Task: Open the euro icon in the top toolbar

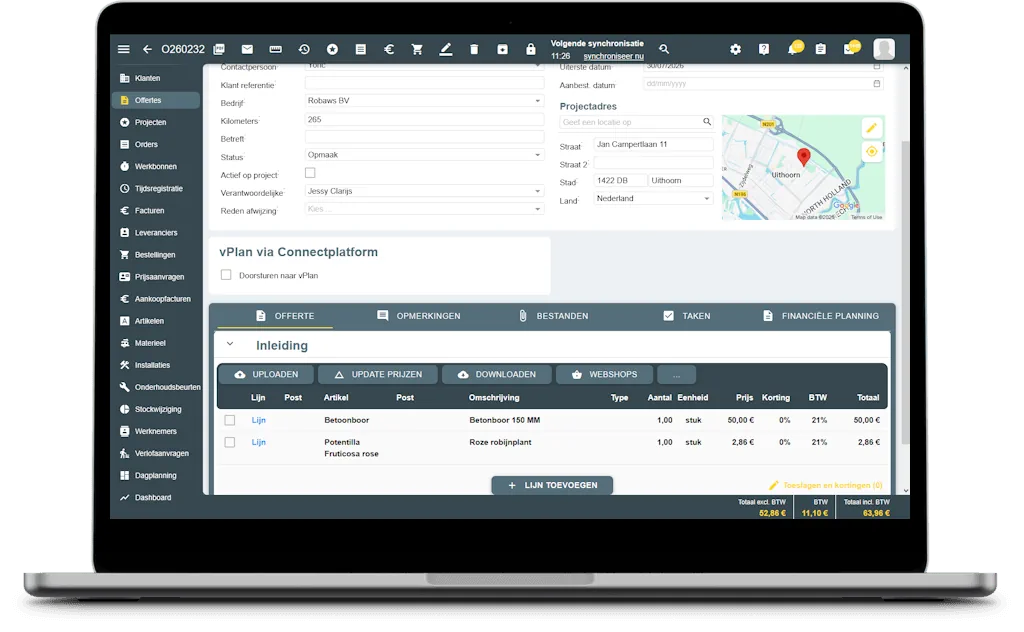Action: pyautogui.click(x=389, y=49)
